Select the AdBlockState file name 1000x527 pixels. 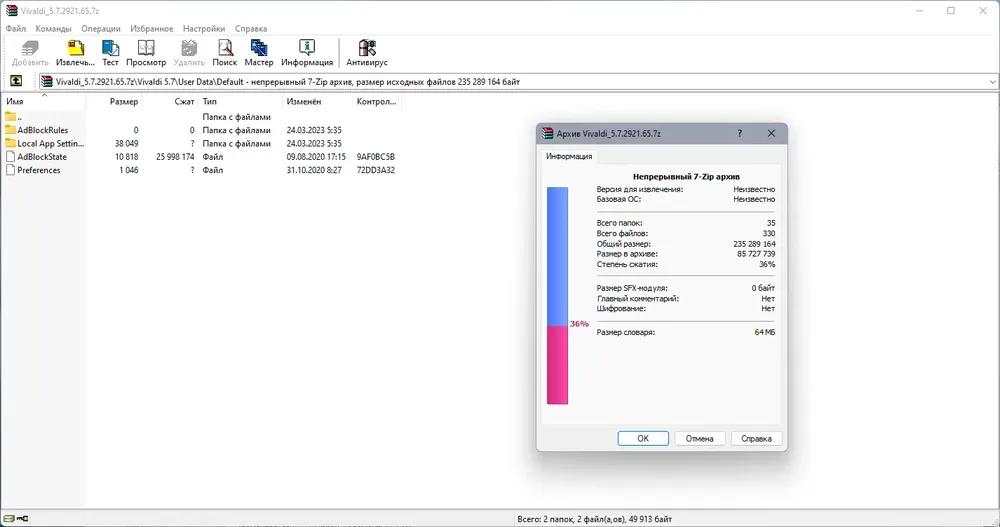[42, 157]
